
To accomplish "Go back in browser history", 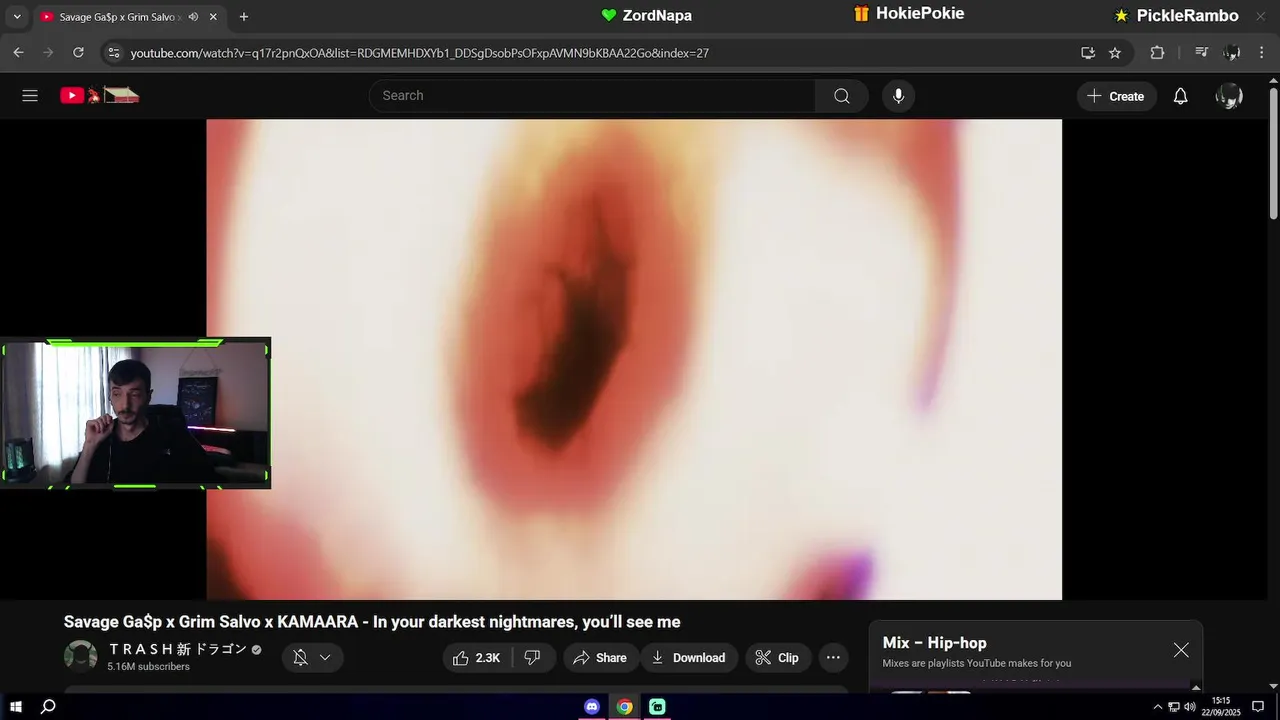I will pyautogui.click(x=18, y=53).
